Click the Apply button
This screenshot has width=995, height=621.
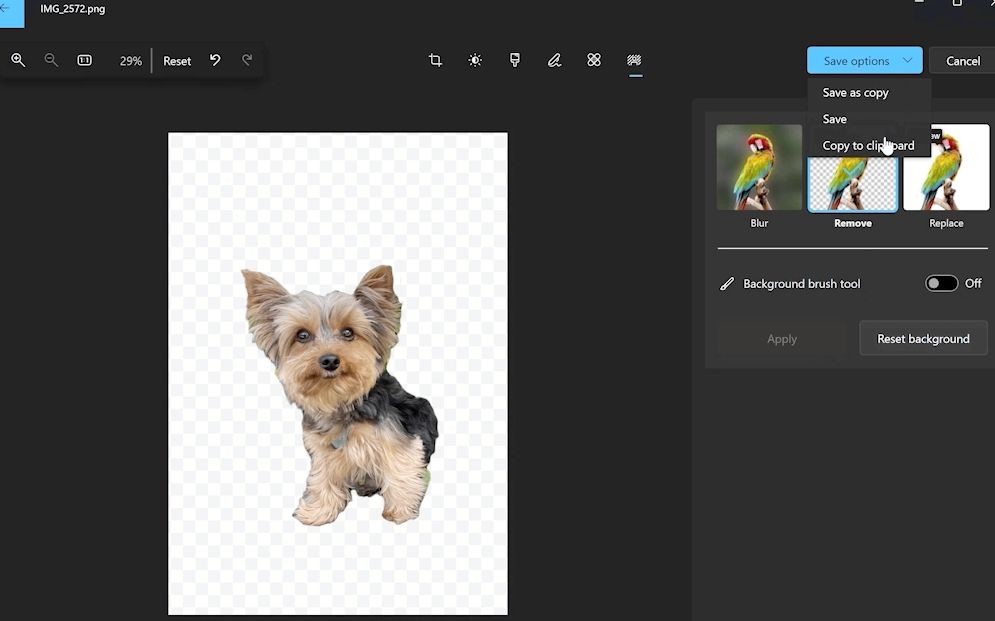(x=782, y=339)
